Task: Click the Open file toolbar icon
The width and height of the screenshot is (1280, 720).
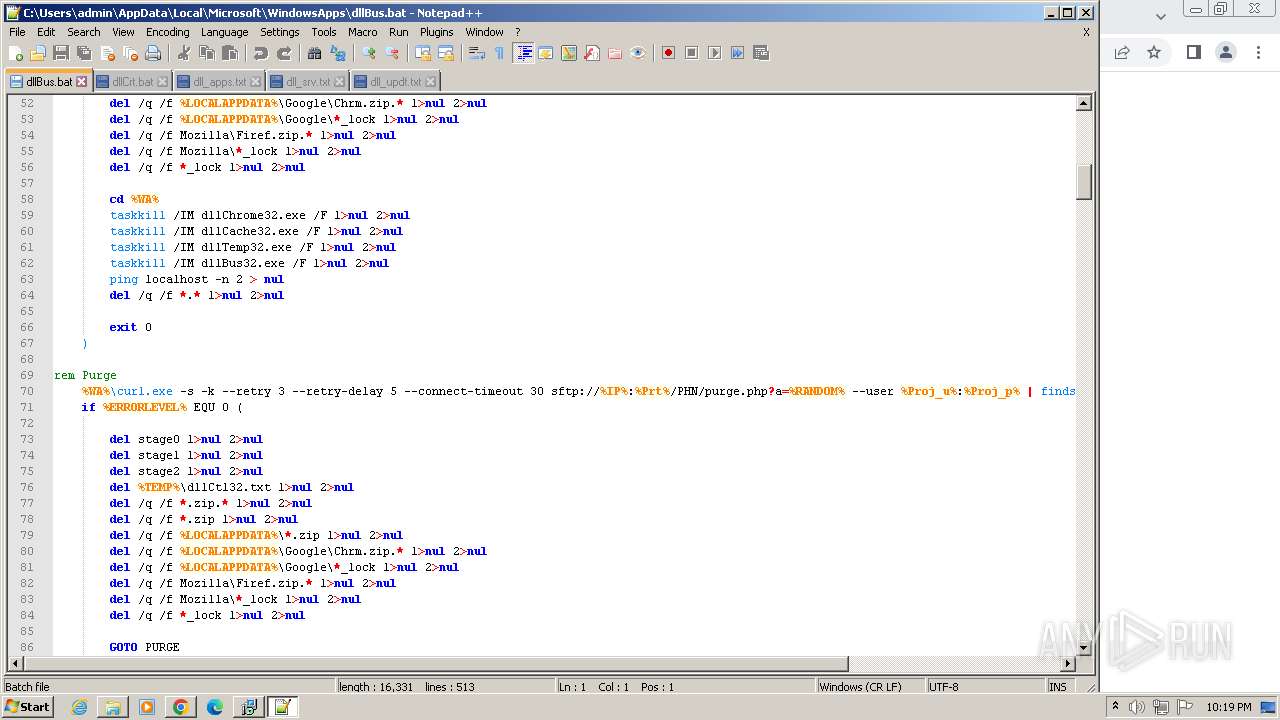Action: tap(38, 53)
